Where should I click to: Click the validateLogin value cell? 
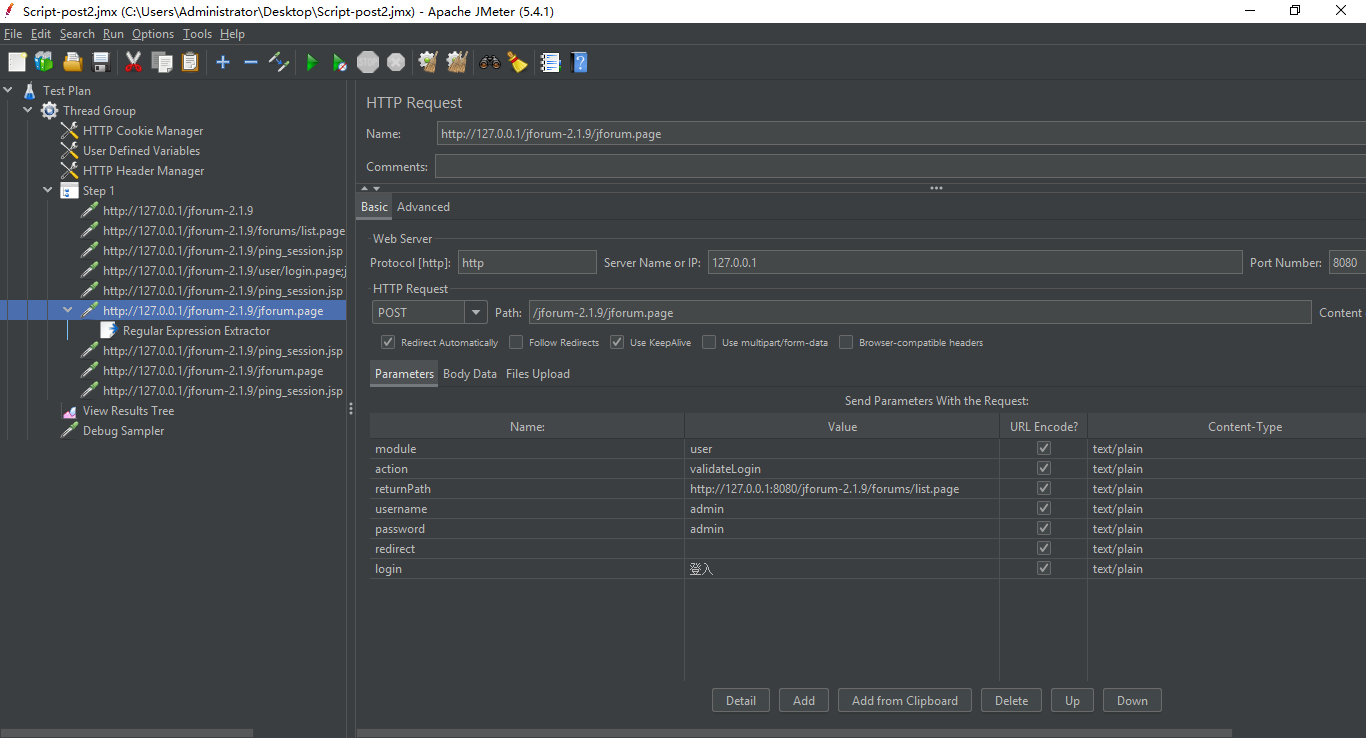[x=842, y=469]
